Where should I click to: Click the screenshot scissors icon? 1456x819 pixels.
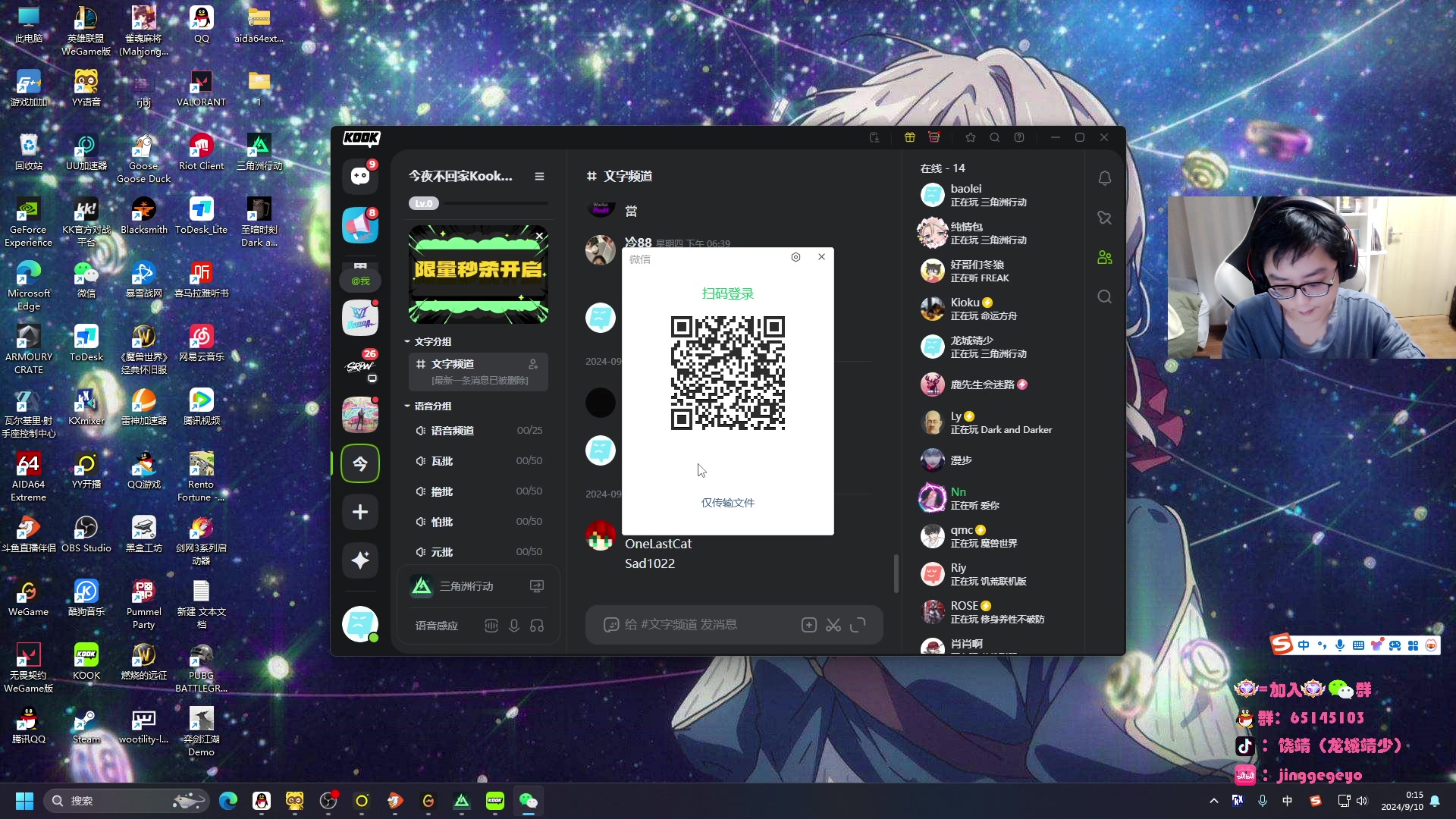(x=833, y=625)
